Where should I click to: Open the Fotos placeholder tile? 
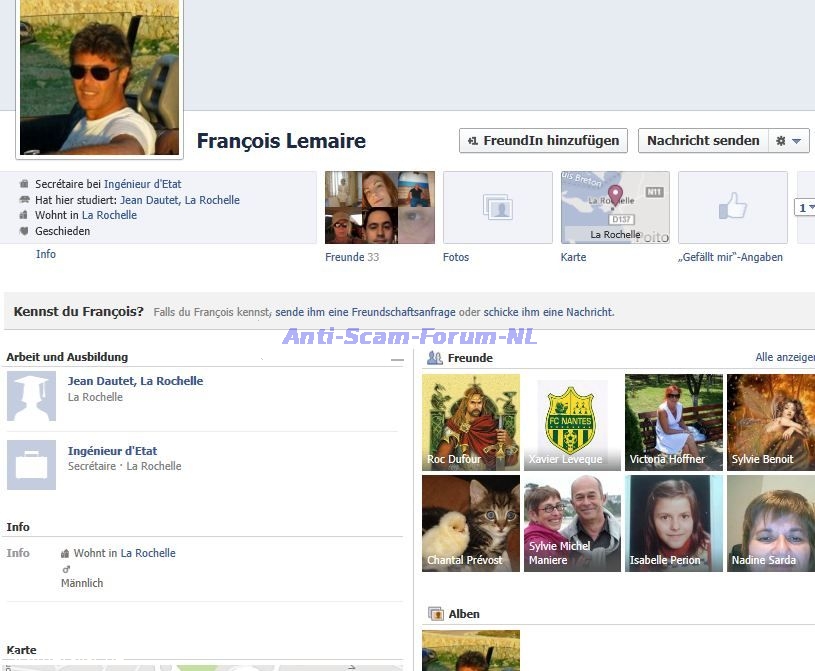[497, 208]
